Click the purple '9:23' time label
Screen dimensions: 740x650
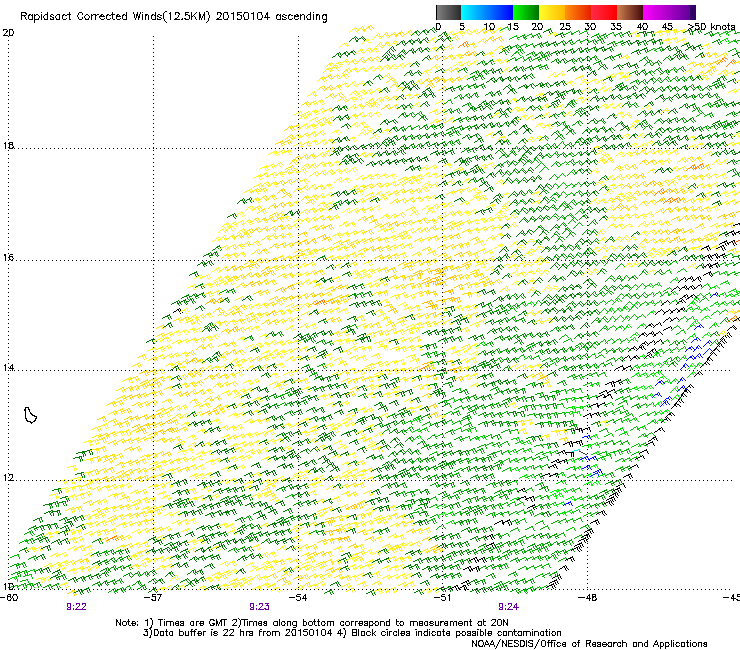(x=260, y=607)
